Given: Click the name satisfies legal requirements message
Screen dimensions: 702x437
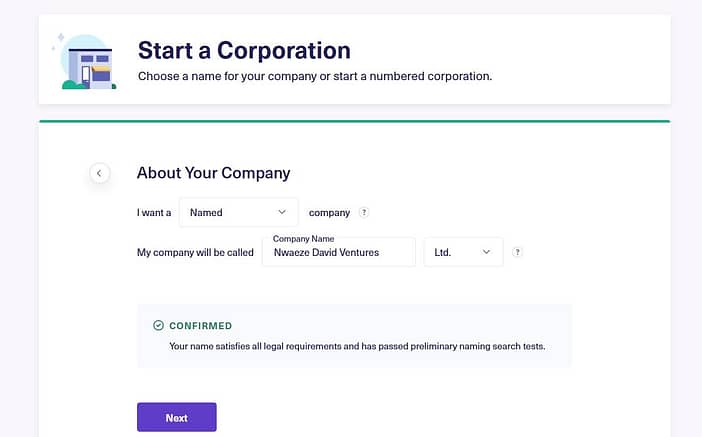Looking at the screenshot, I should click(357, 346).
